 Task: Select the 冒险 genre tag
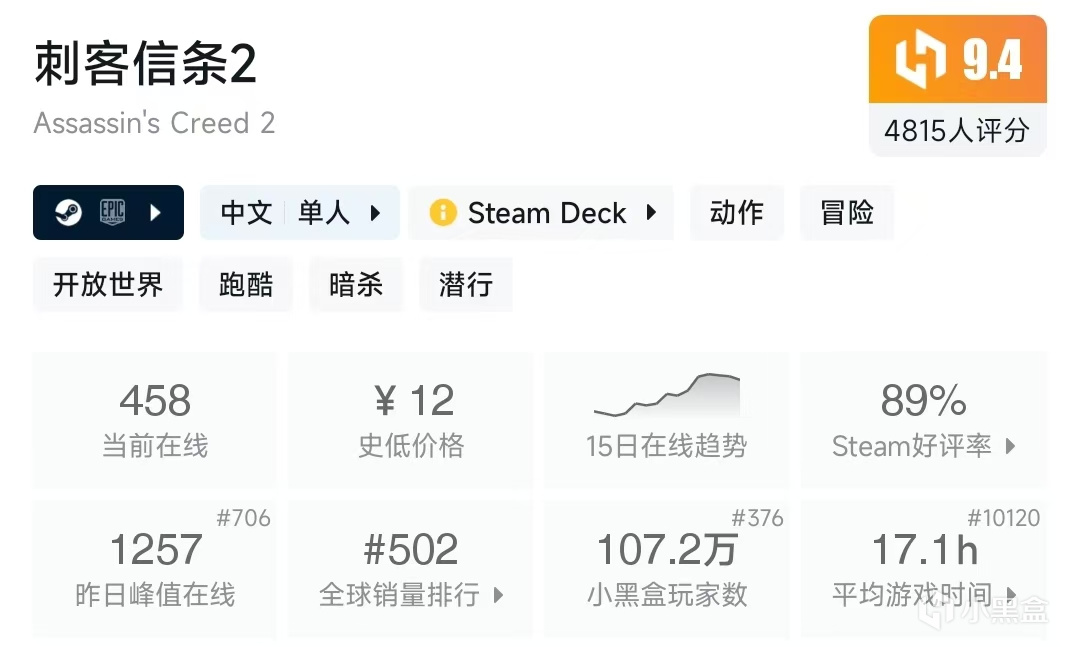[847, 213]
